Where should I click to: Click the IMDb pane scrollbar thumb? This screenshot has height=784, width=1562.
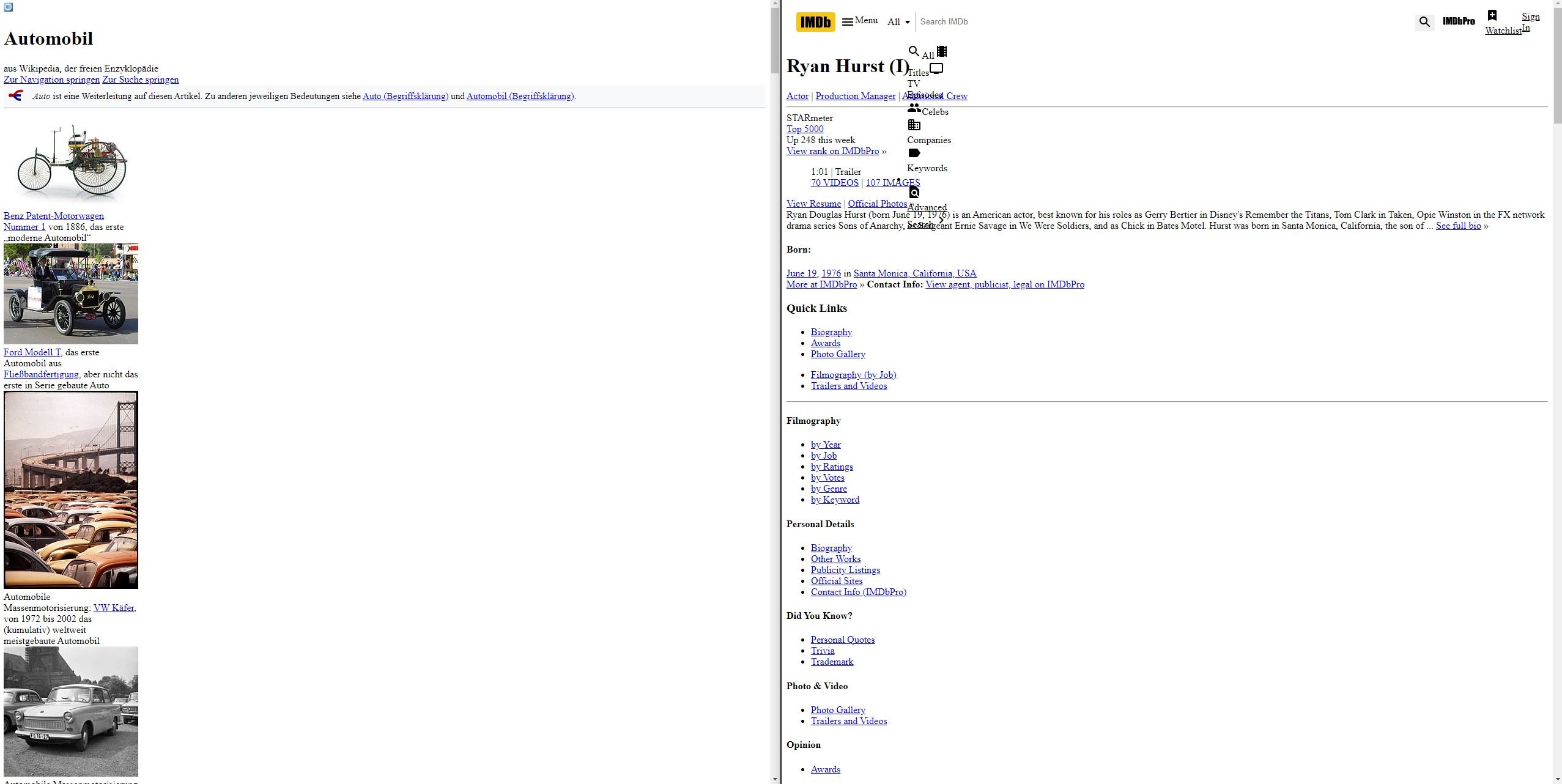pos(1557,65)
